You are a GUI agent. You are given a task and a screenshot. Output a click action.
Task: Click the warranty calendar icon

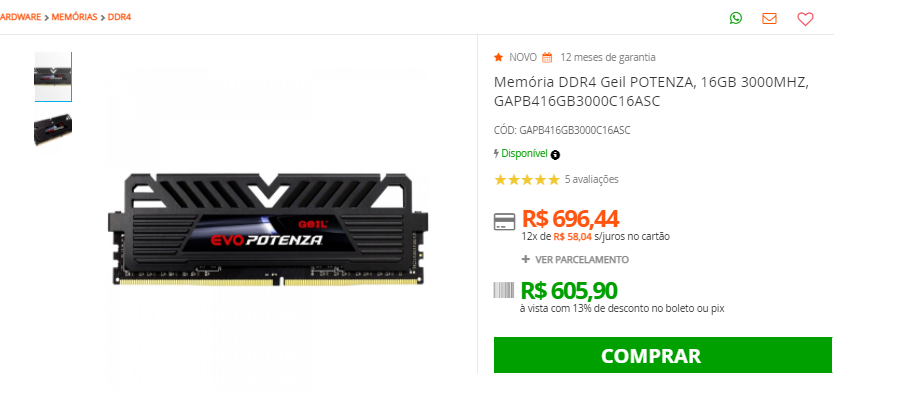pos(547,57)
